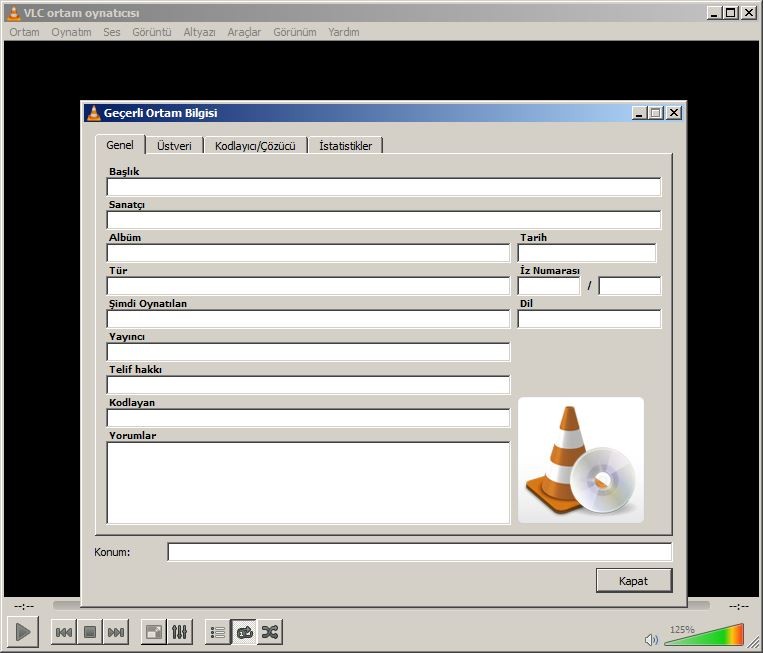The width and height of the screenshot is (763, 653).
Task: Toggle shuffle random playback icon
Action: tap(270, 632)
